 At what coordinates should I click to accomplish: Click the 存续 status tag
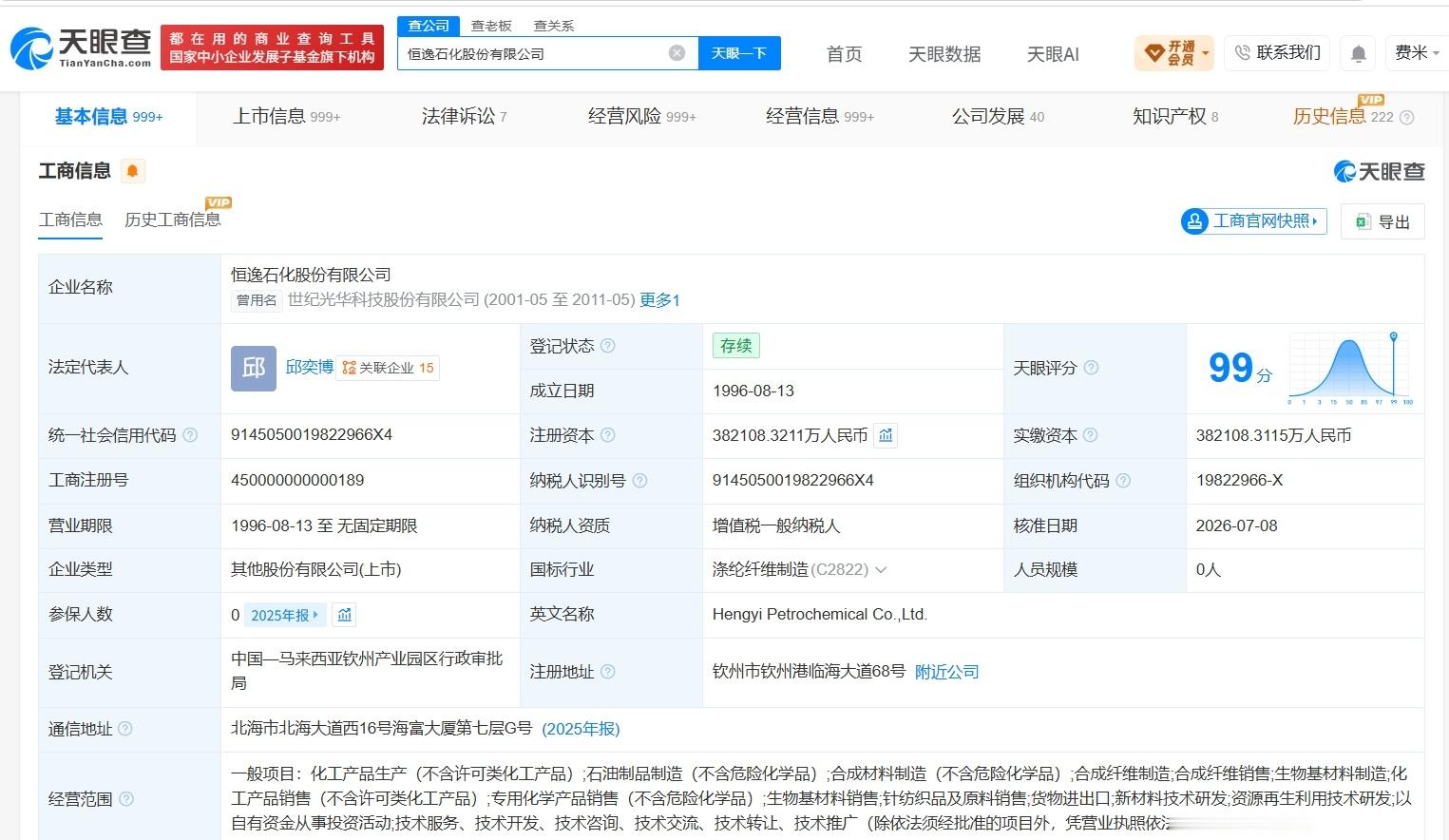coord(735,346)
